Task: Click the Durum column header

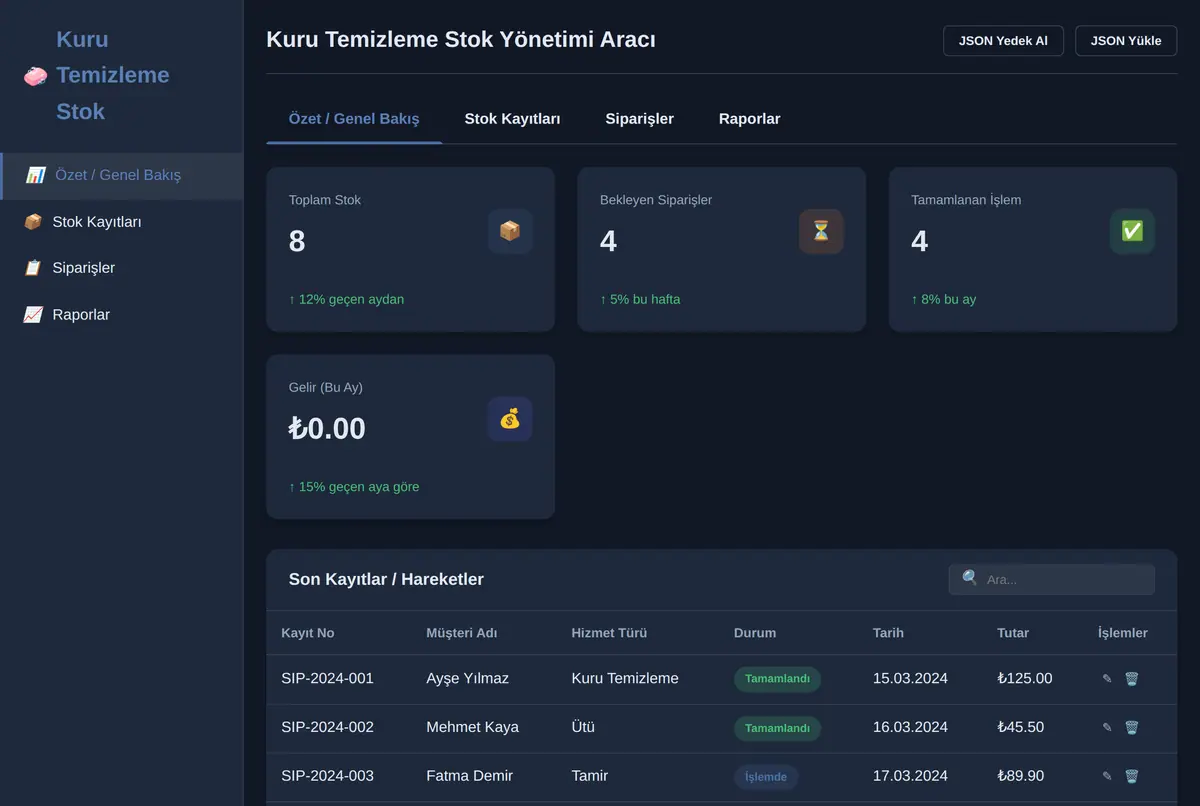Action: click(x=755, y=633)
